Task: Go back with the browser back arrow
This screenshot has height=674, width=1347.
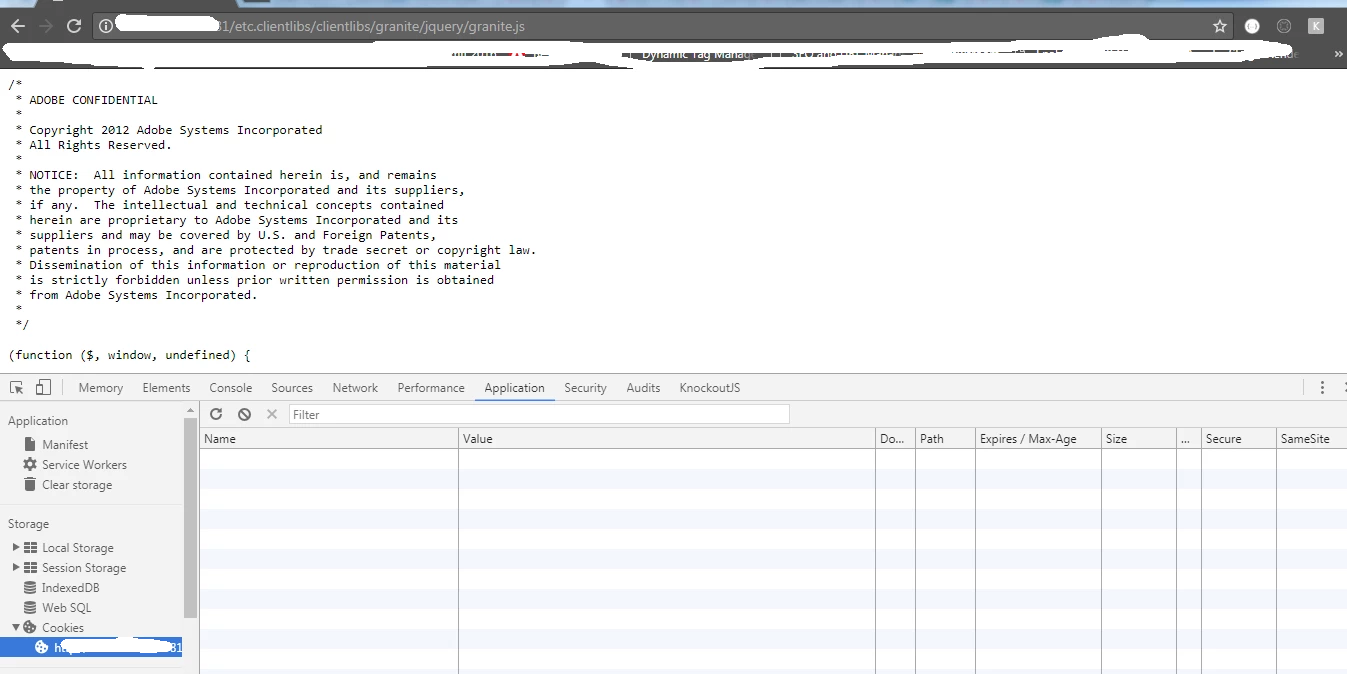Action: click(x=17, y=26)
